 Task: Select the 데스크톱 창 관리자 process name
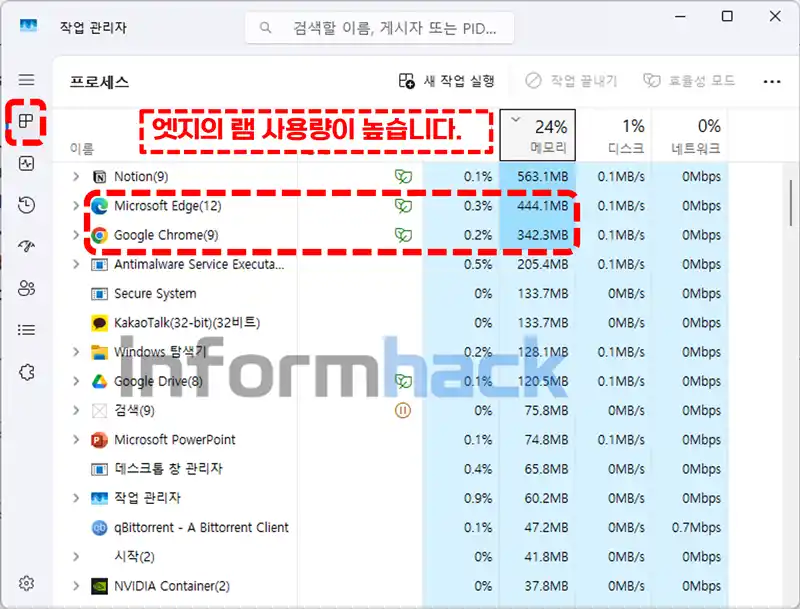point(168,469)
